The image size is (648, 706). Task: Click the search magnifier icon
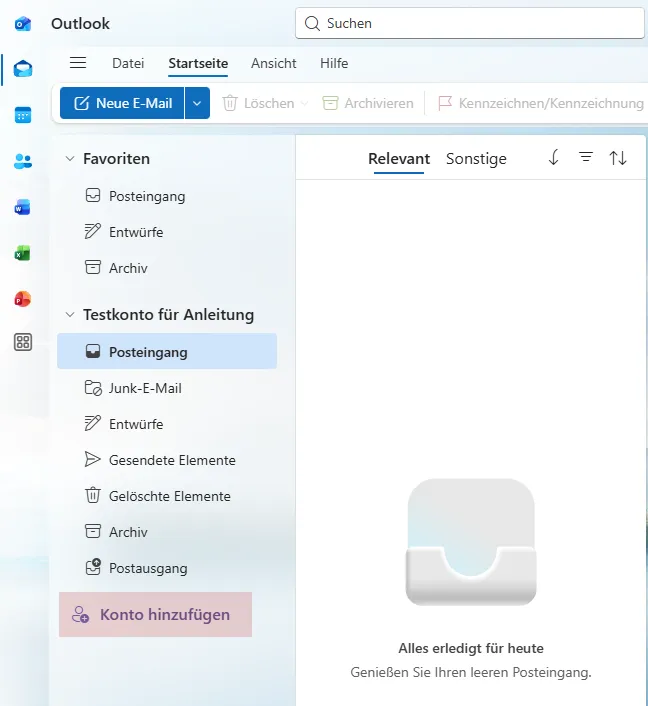312,23
